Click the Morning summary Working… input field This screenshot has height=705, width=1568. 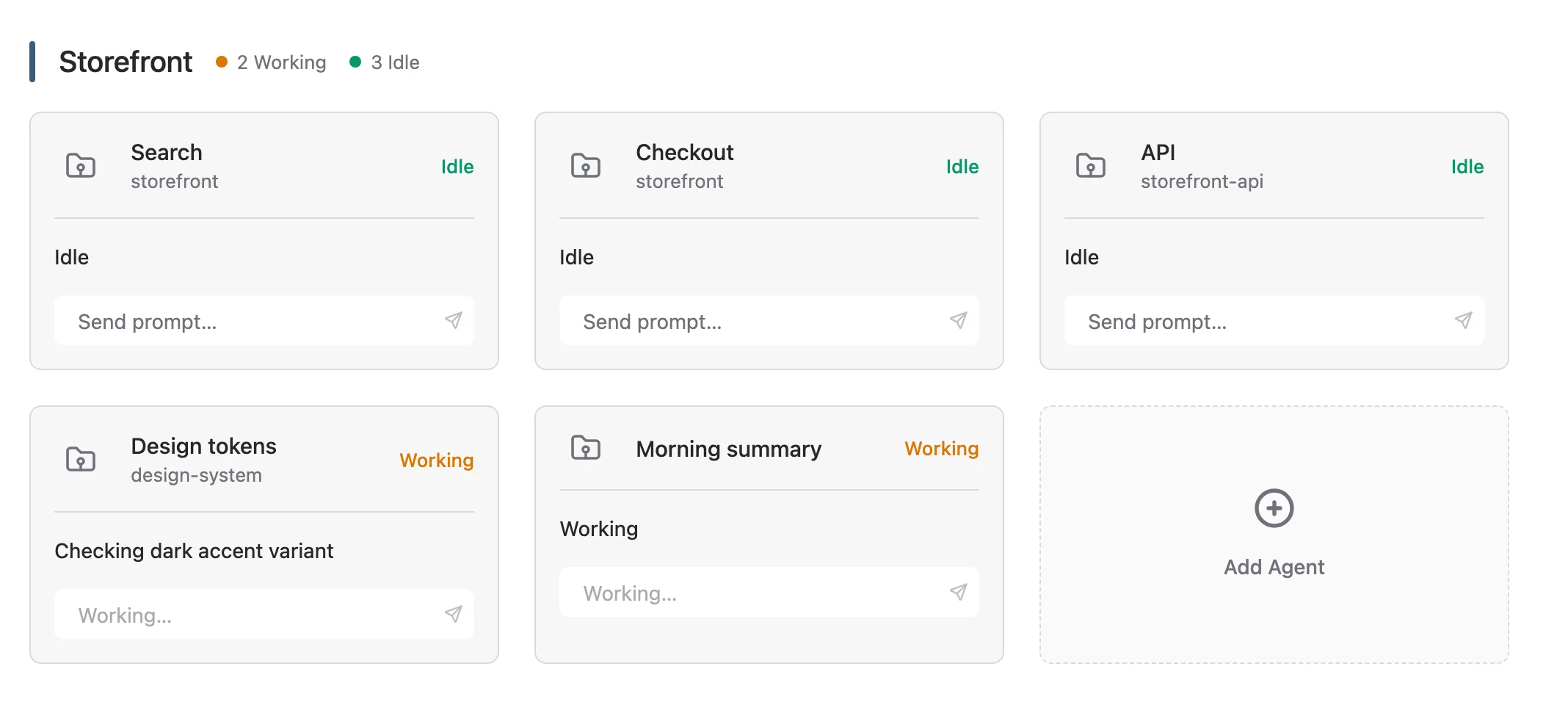[x=769, y=593]
